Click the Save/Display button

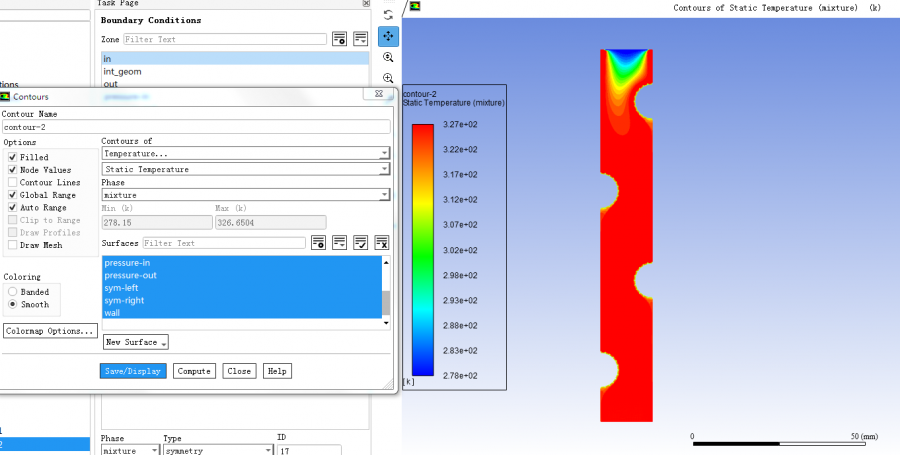pyautogui.click(x=133, y=371)
